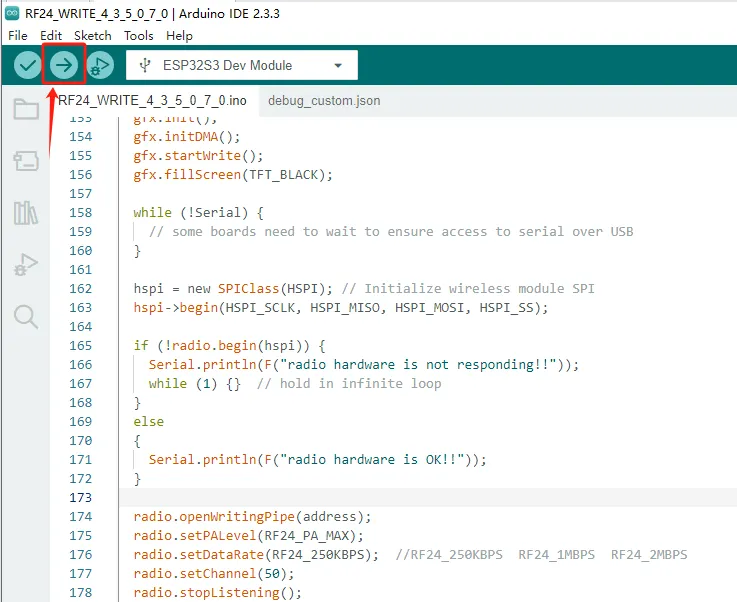Open the Debug panel in sidebar

pos(26,265)
